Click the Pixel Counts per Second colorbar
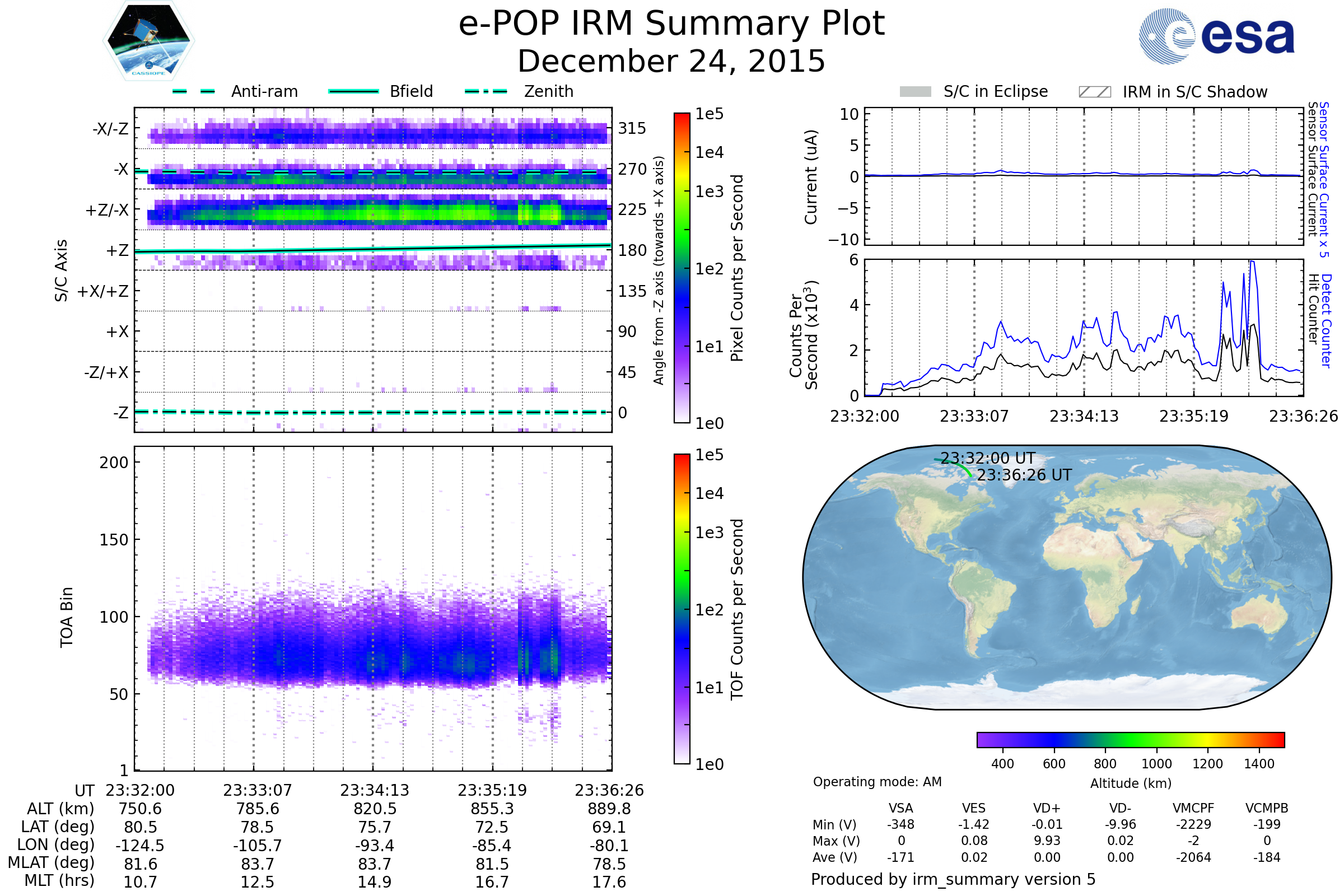 [682, 268]
